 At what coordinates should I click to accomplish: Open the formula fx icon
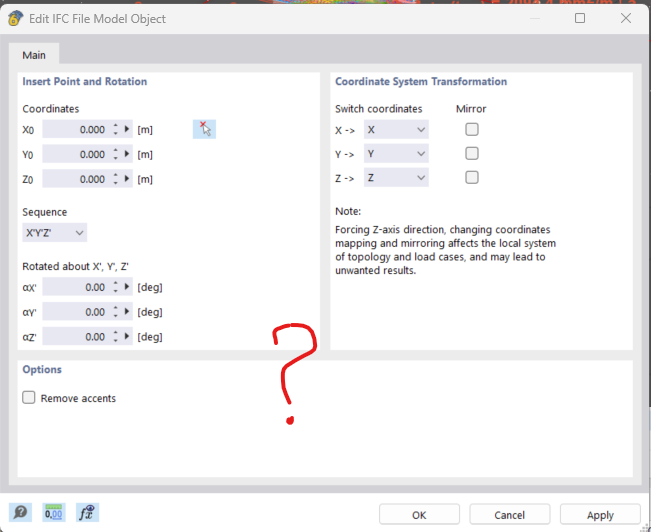click(x=87, y=513)
